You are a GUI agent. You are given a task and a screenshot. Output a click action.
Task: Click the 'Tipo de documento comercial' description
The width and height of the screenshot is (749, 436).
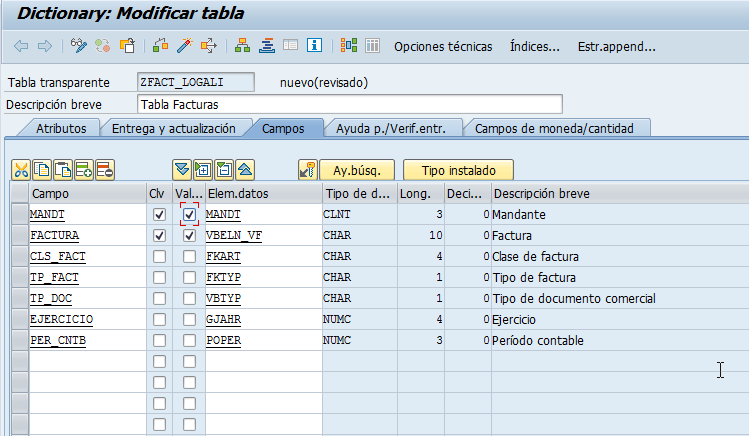tap(574, 298)
